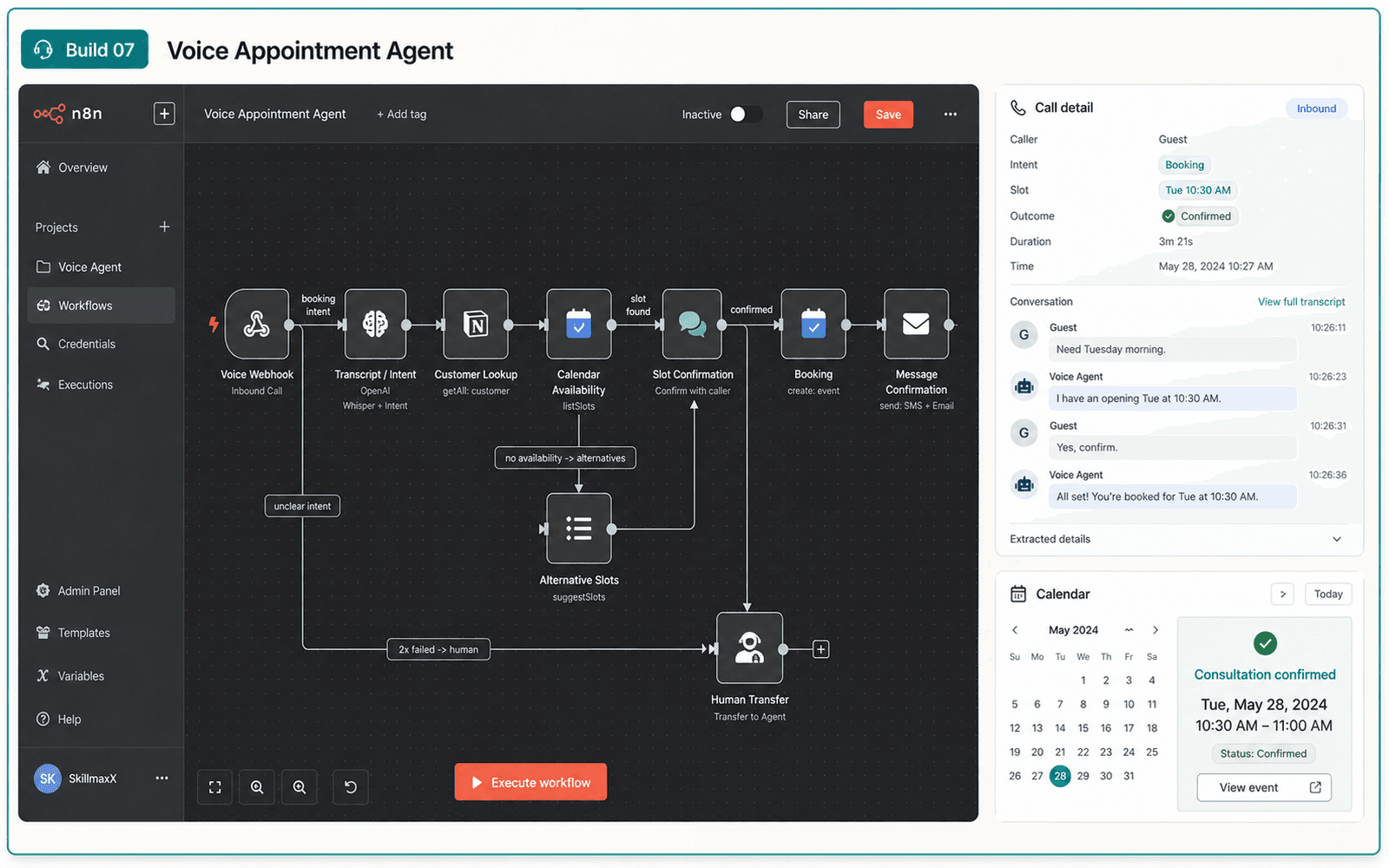The image size is (1389, 868).
Task: Open View event button
Action: pos(1264,787)
